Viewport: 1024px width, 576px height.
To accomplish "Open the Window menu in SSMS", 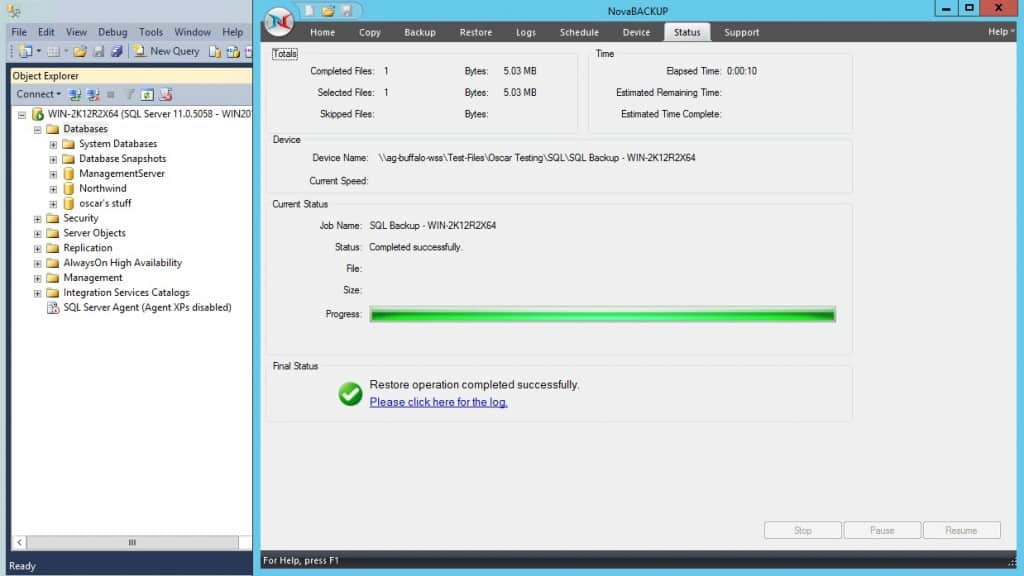I will (192, 32).
